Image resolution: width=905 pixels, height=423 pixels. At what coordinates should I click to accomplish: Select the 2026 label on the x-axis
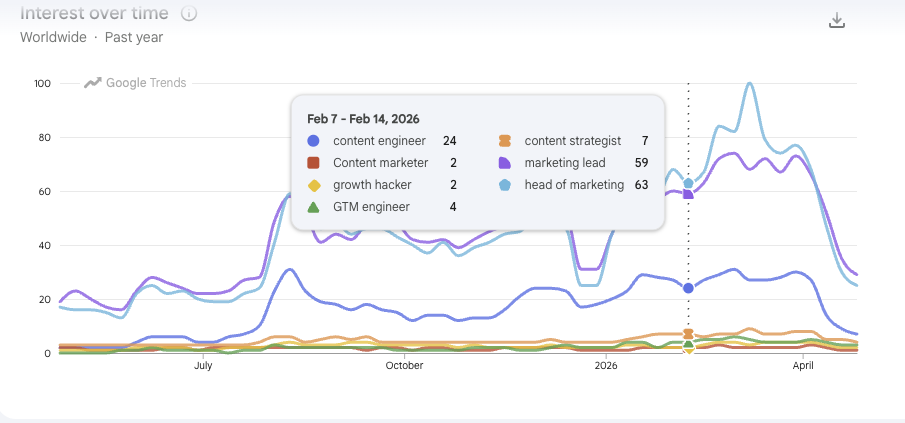[x=605, y=367]
